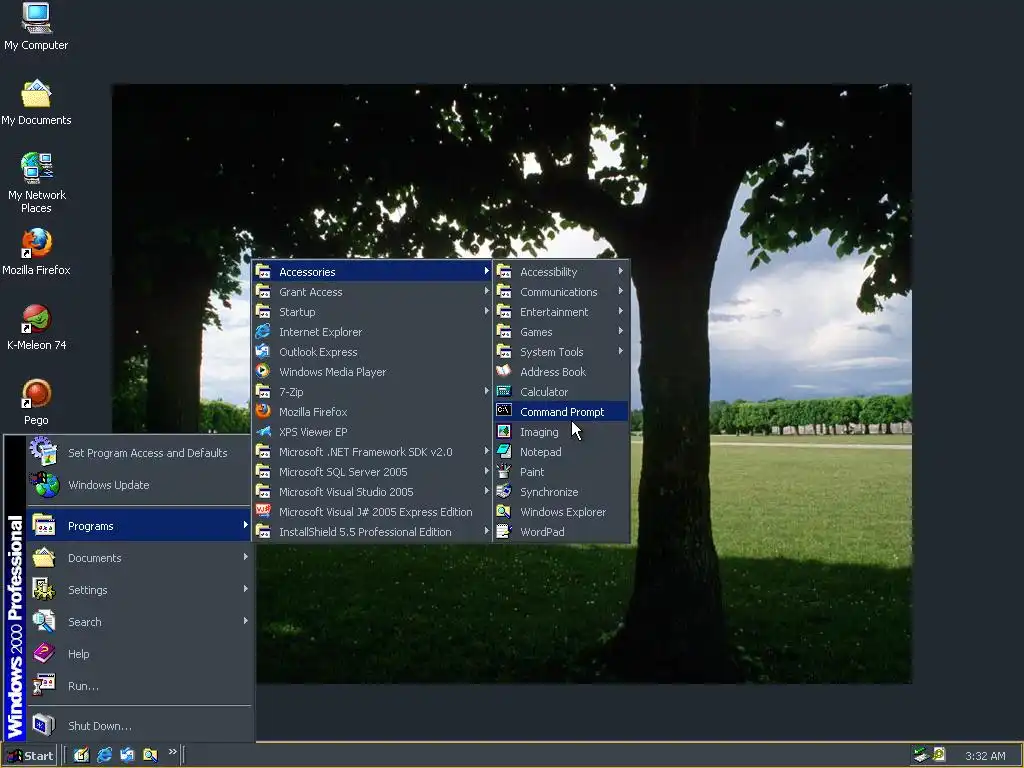Expand the 7-Zip program group

pyautogui.click(x=372, y=392)
